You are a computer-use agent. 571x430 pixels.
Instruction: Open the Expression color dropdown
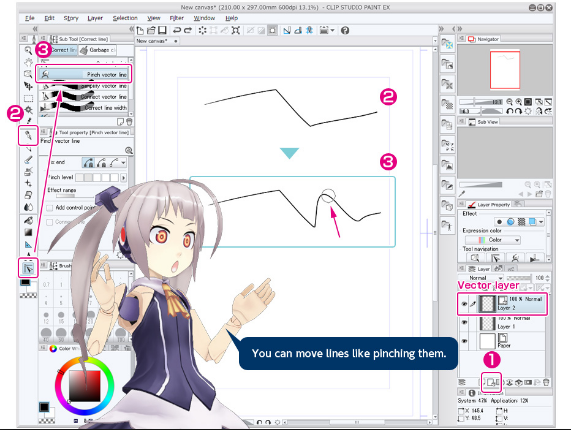pos(493,240)
